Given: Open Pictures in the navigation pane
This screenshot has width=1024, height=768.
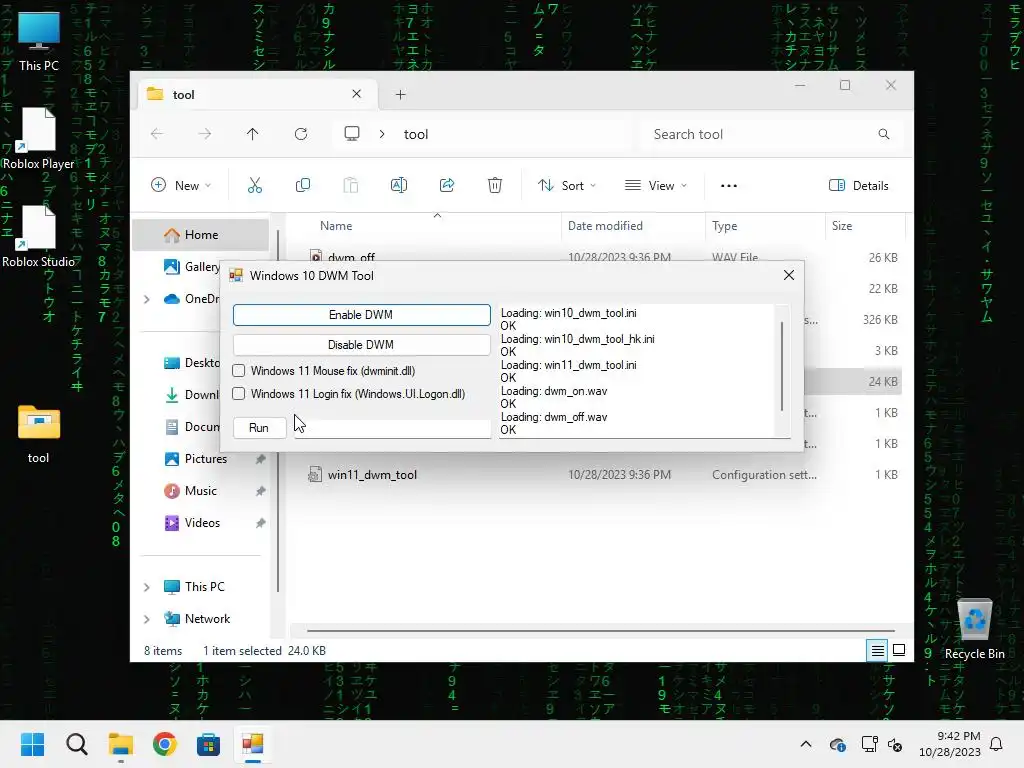Looking at the screenshot, I should pyautogui.click(x=205, y=459).
